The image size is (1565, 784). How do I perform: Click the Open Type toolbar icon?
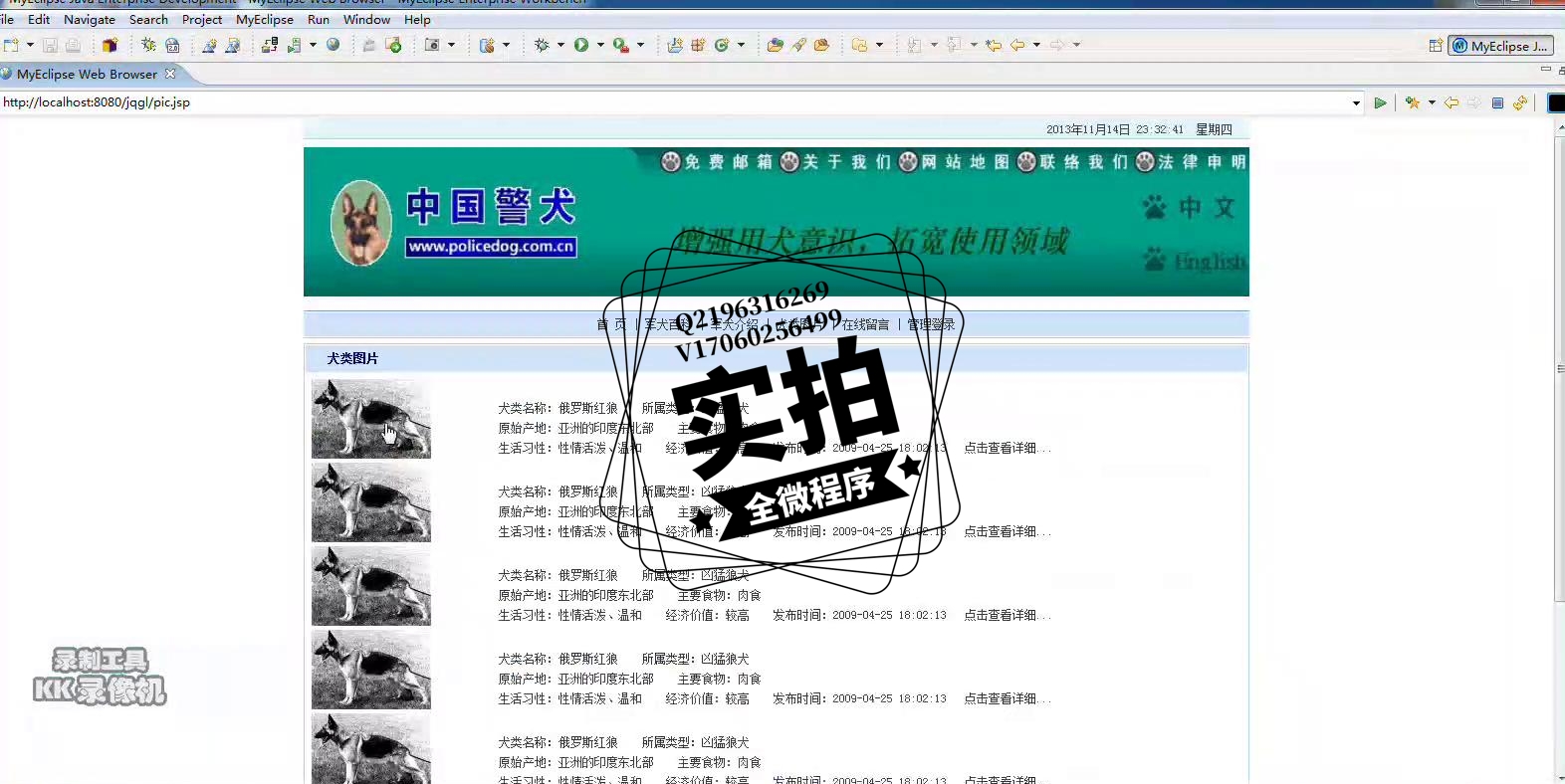click(x=775, y=45)
